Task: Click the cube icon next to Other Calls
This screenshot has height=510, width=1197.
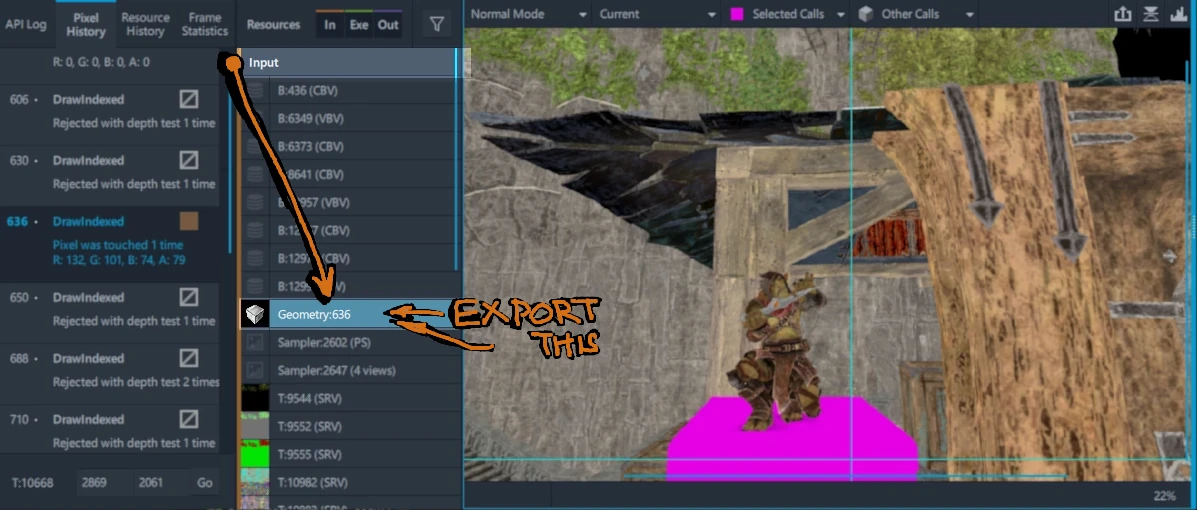Action: click(x=865, y=14)
